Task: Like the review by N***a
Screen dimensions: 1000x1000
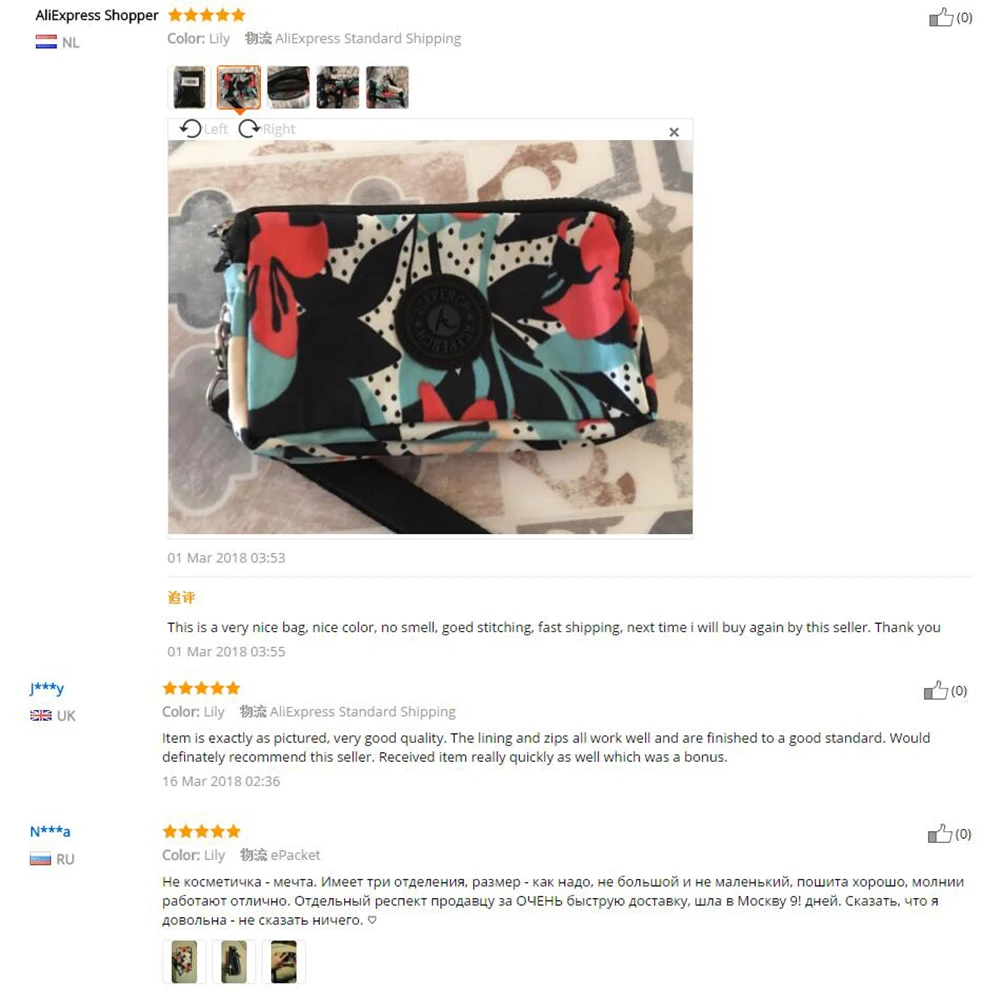Action: pyautogui.click(x=939, y=834)
